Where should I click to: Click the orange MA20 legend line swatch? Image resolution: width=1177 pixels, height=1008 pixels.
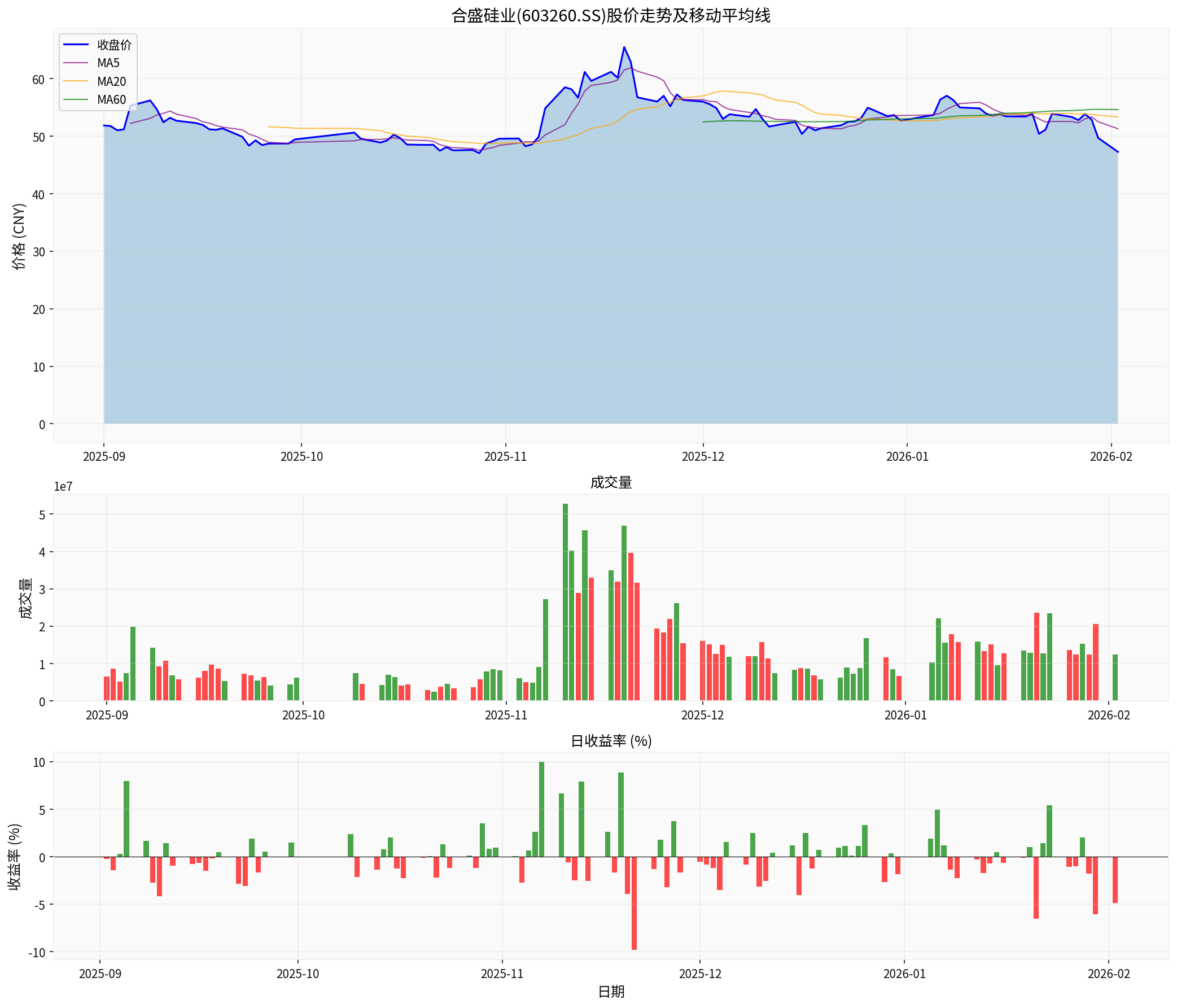tap(76, 82)
